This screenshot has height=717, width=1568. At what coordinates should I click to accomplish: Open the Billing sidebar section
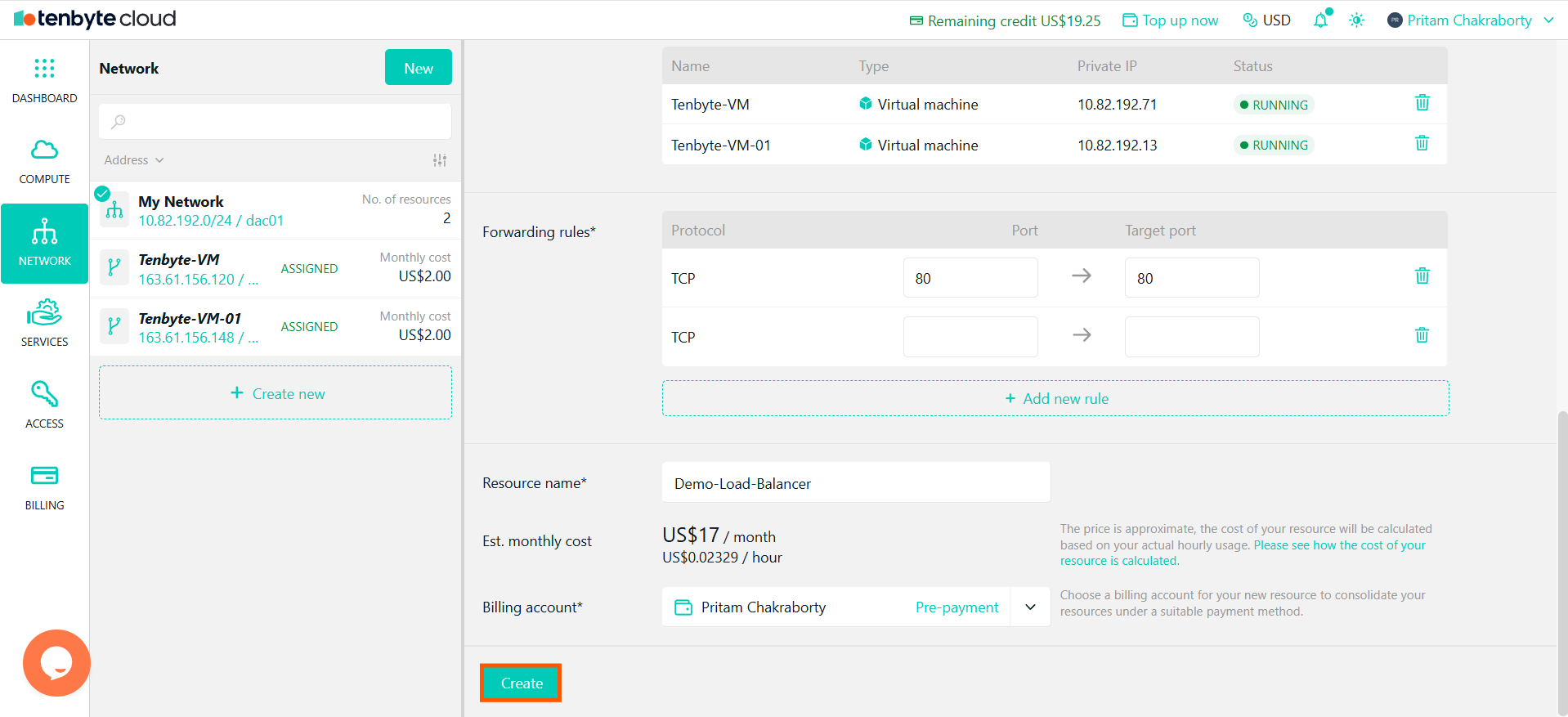click(x=44, y=487)
